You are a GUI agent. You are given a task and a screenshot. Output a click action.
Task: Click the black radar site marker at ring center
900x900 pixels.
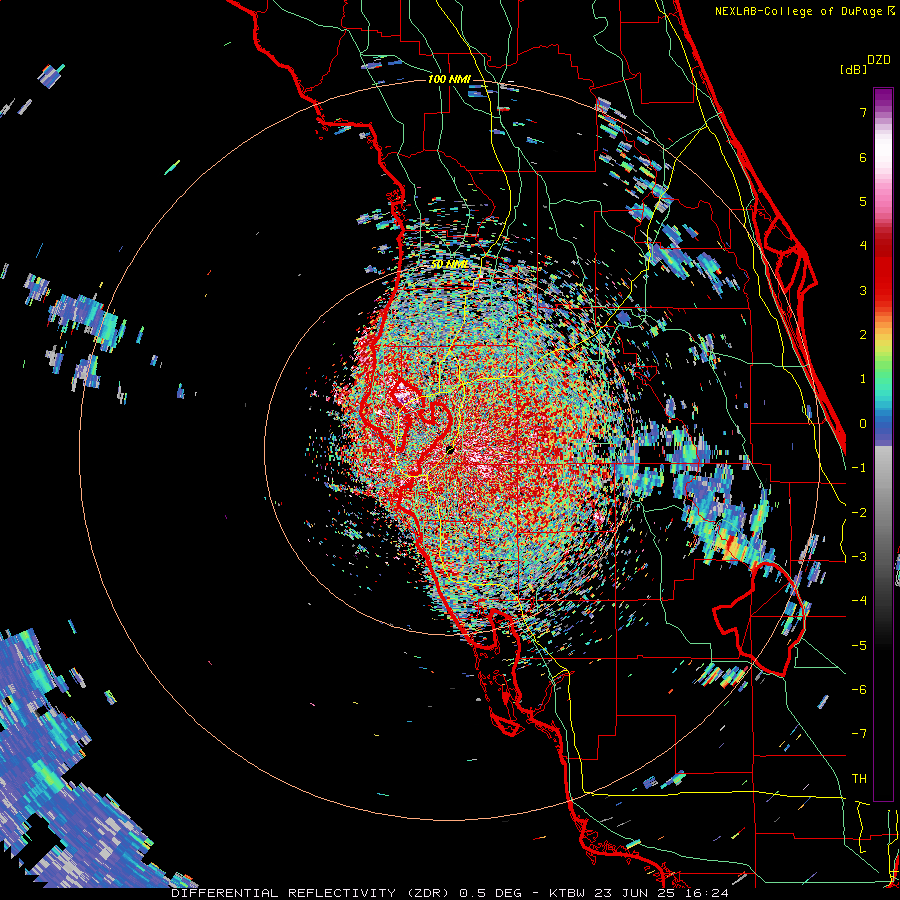point(451,450)
